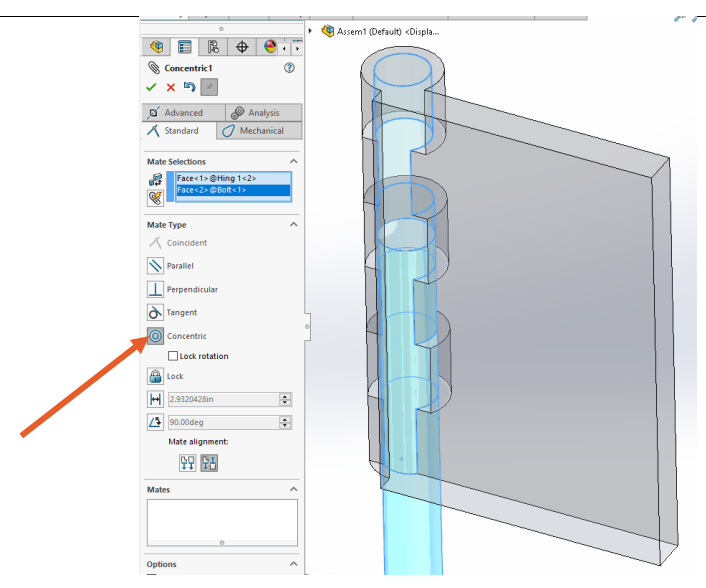
Task: Open the DimXpertManager crosshair tab
Action: tap(242, 46)
